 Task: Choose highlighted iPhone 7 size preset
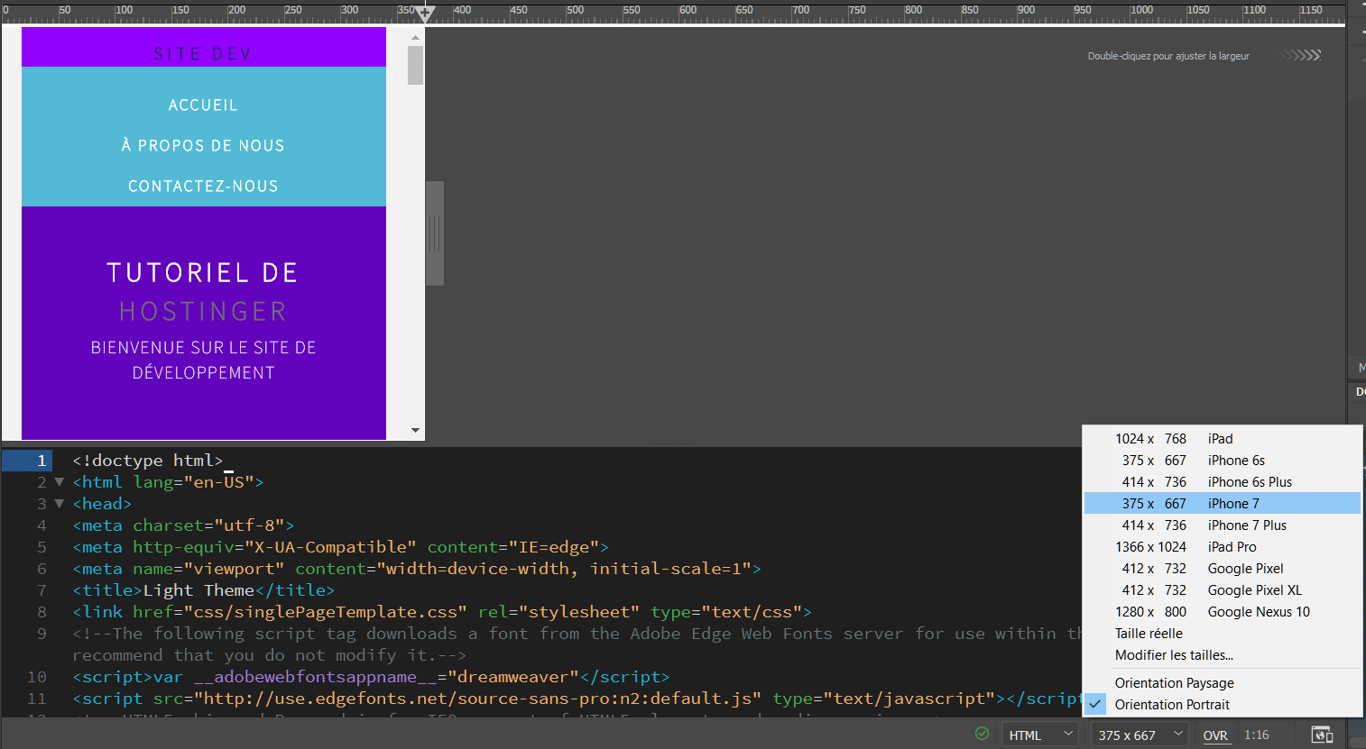tap(1222, 504)
